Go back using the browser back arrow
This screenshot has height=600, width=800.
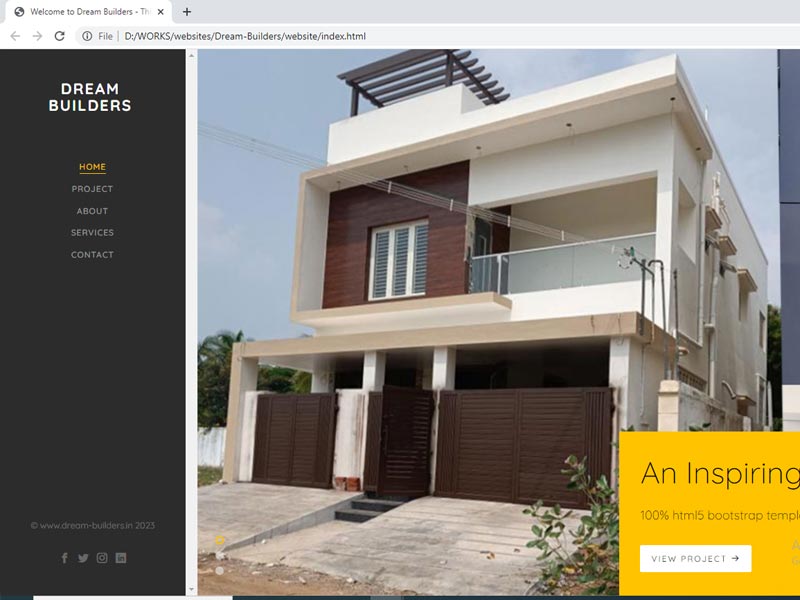pos(15,36)
